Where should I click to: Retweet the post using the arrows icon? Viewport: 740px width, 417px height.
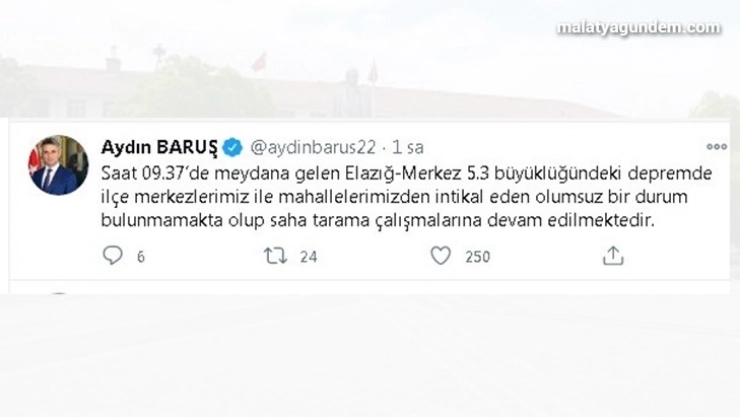pyautogui.click(x=275, y=256)
